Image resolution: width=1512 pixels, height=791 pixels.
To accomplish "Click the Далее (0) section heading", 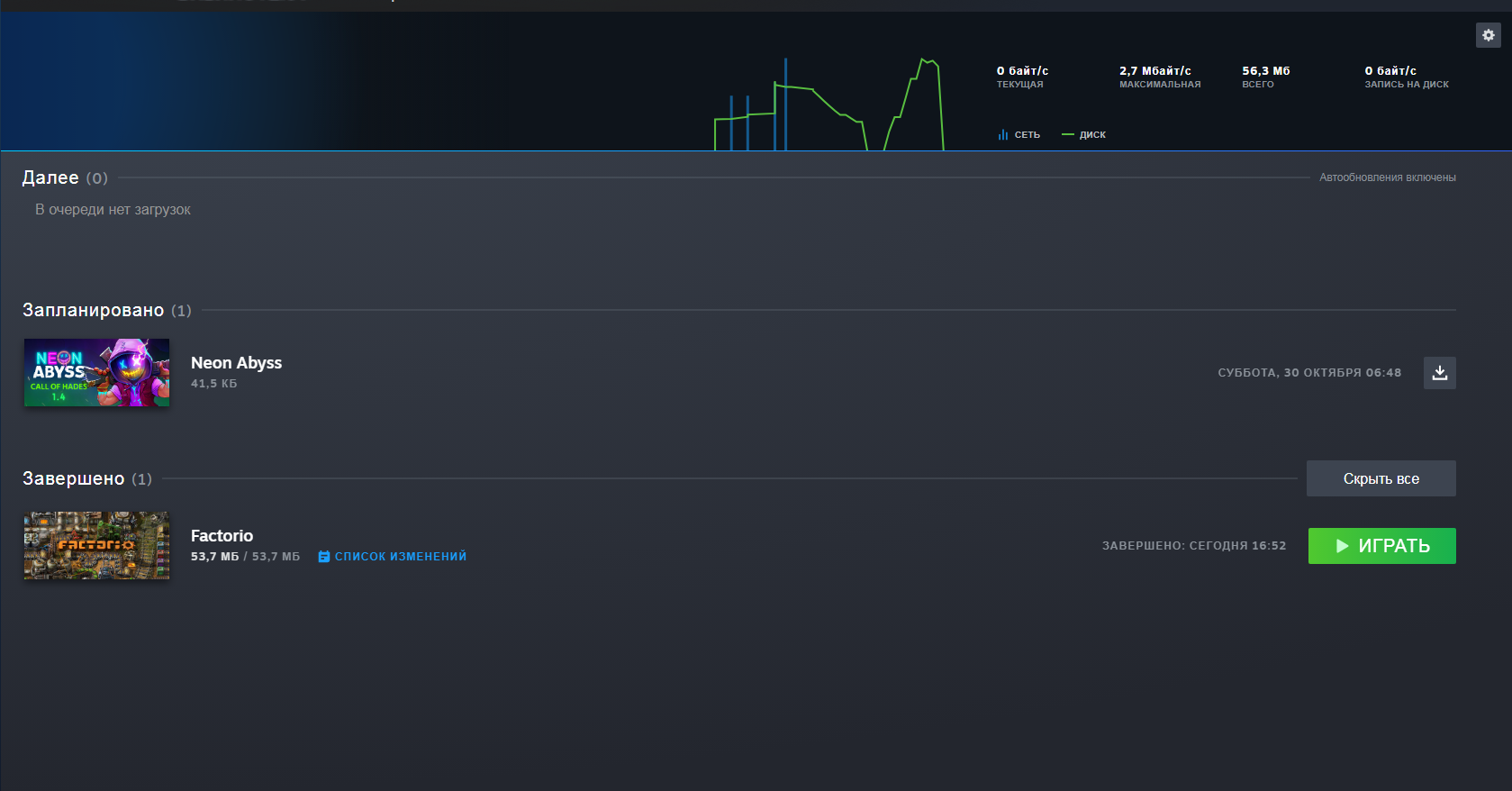I will [x=65, y=177].
